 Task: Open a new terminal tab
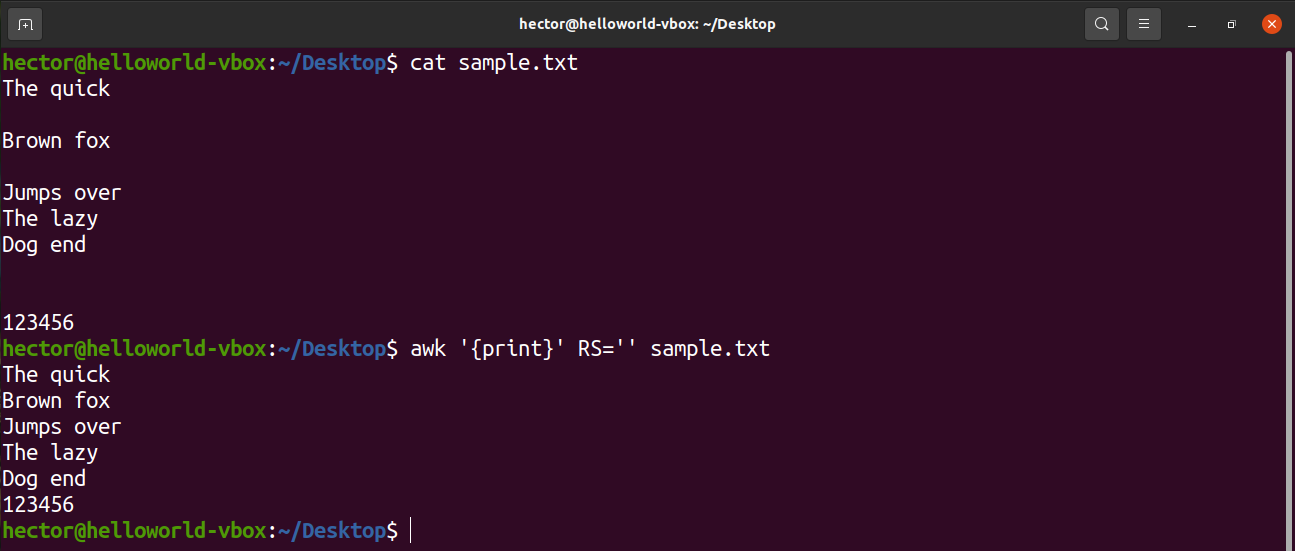click(x=25, y=24)
